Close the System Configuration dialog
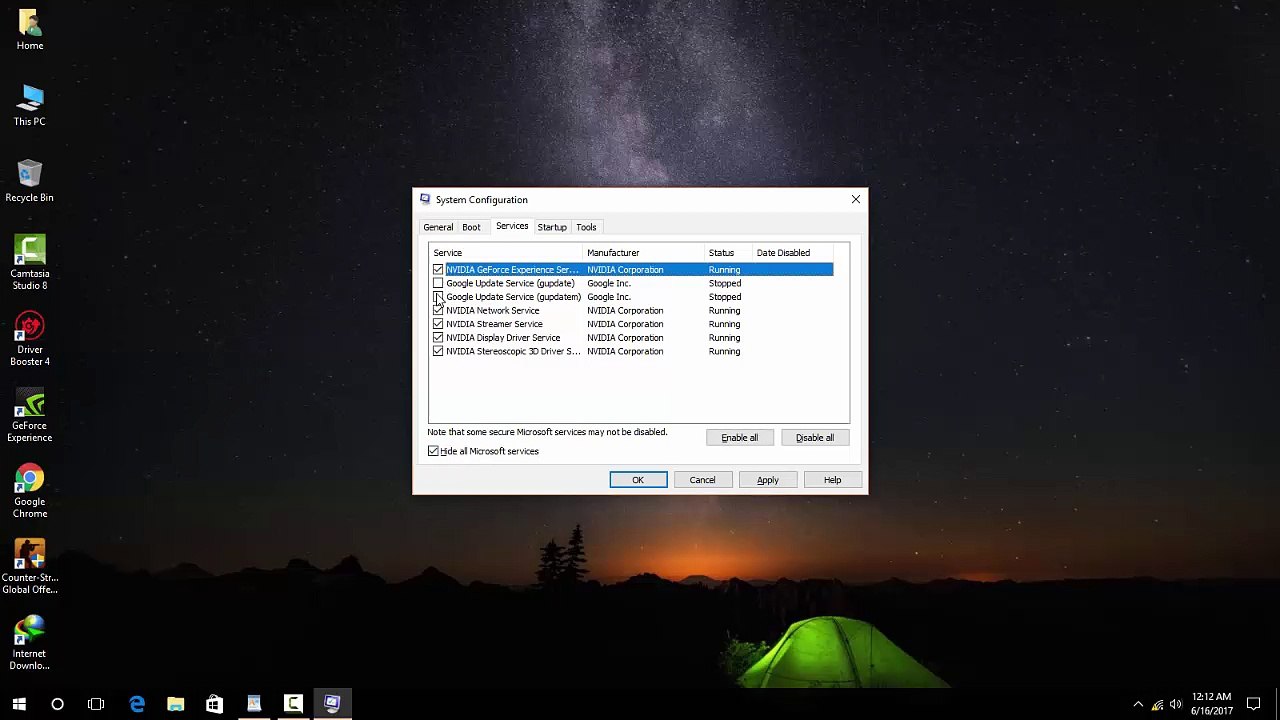The image size is (1280, 720). (856, 199)
